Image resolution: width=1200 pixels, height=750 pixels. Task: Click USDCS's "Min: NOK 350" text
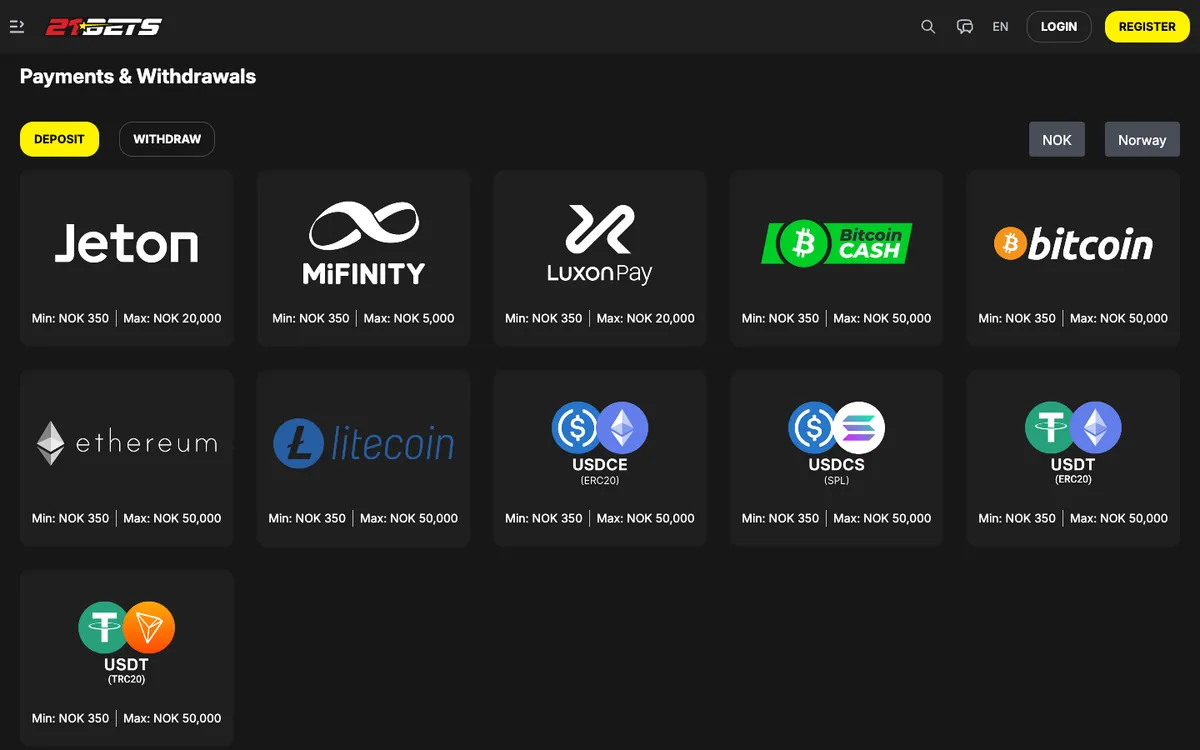(x=780, y=518)
